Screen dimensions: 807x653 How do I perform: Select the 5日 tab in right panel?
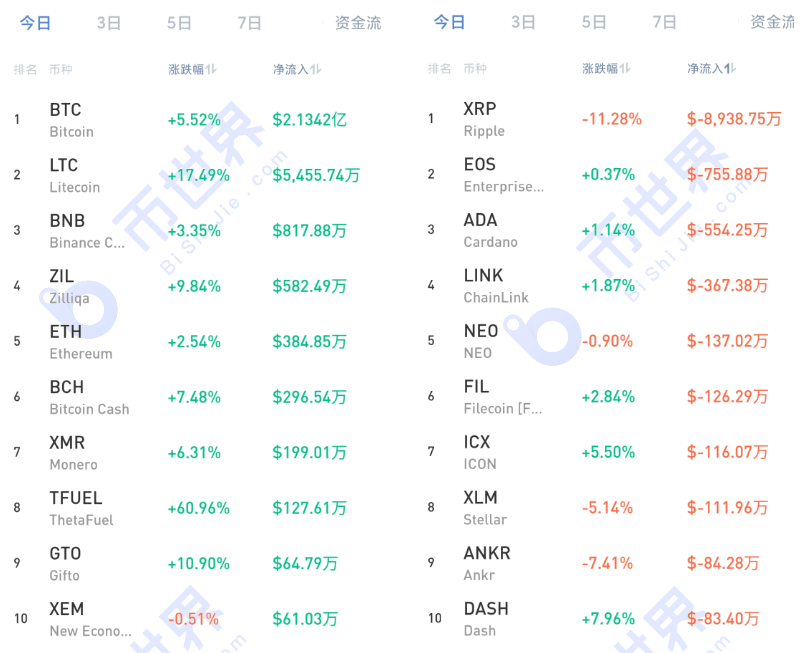pyautogui.click(x=593, y=22)
